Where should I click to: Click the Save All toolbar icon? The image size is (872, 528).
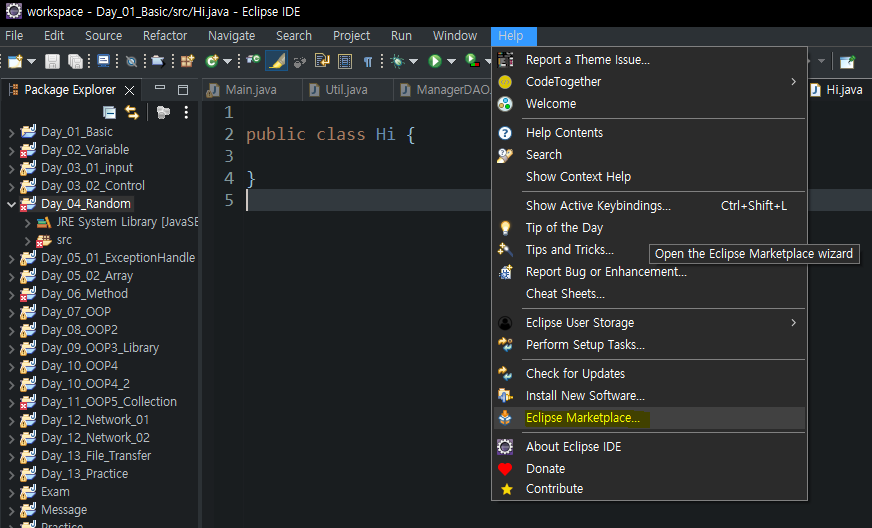75,61
